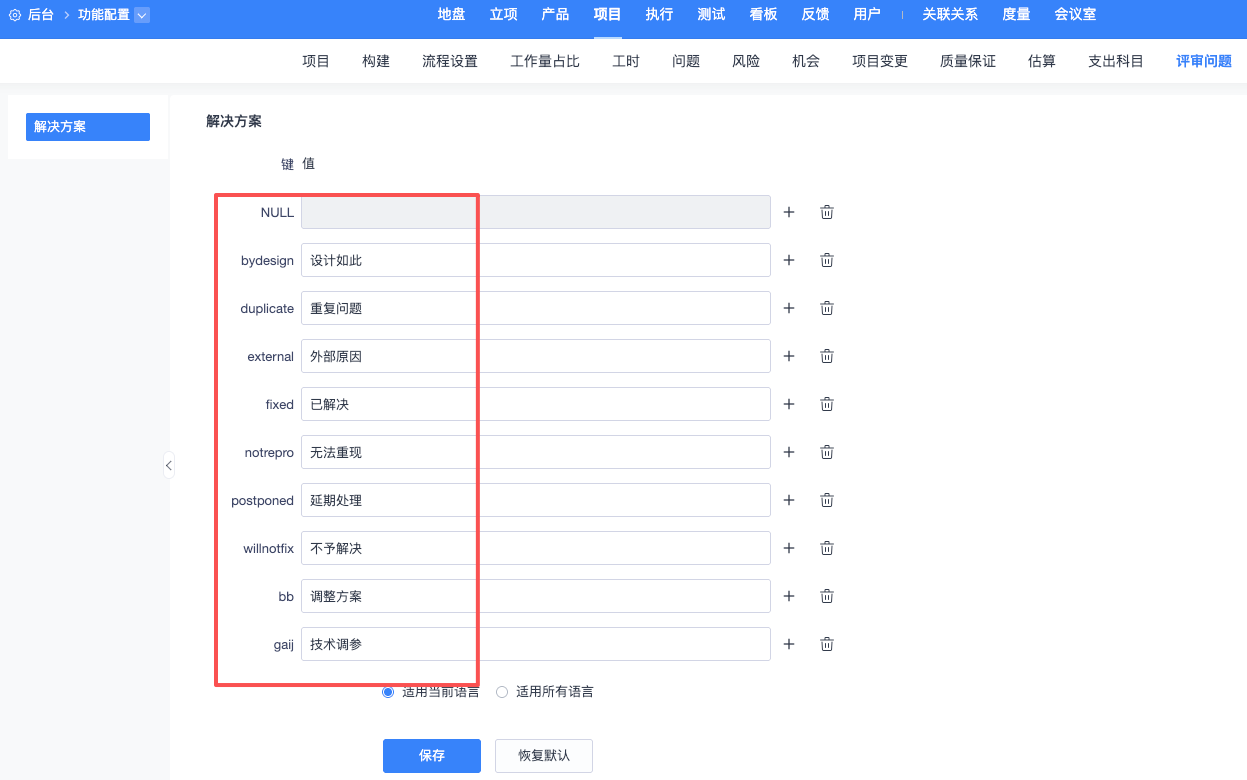
Task: Click the 外部原因 value field
Action: [x=536, y=356]
